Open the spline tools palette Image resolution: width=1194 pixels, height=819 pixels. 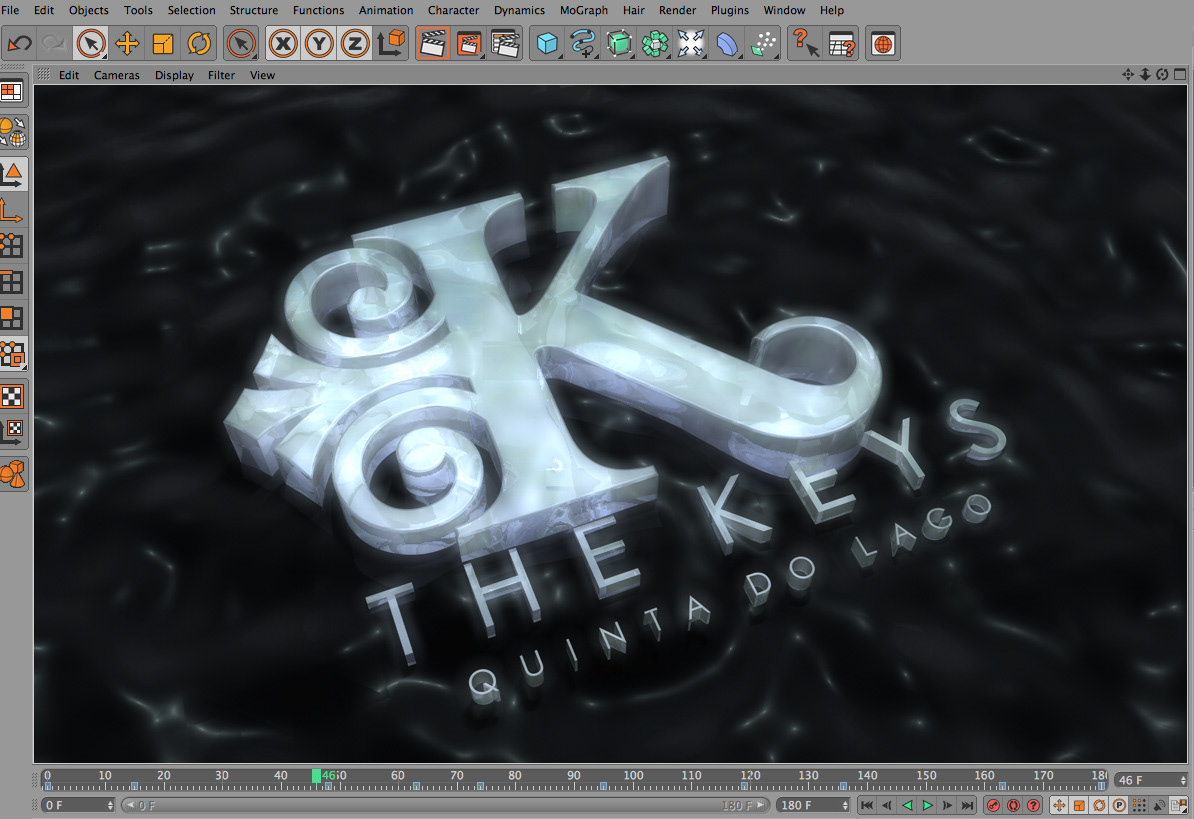(583, 43)
